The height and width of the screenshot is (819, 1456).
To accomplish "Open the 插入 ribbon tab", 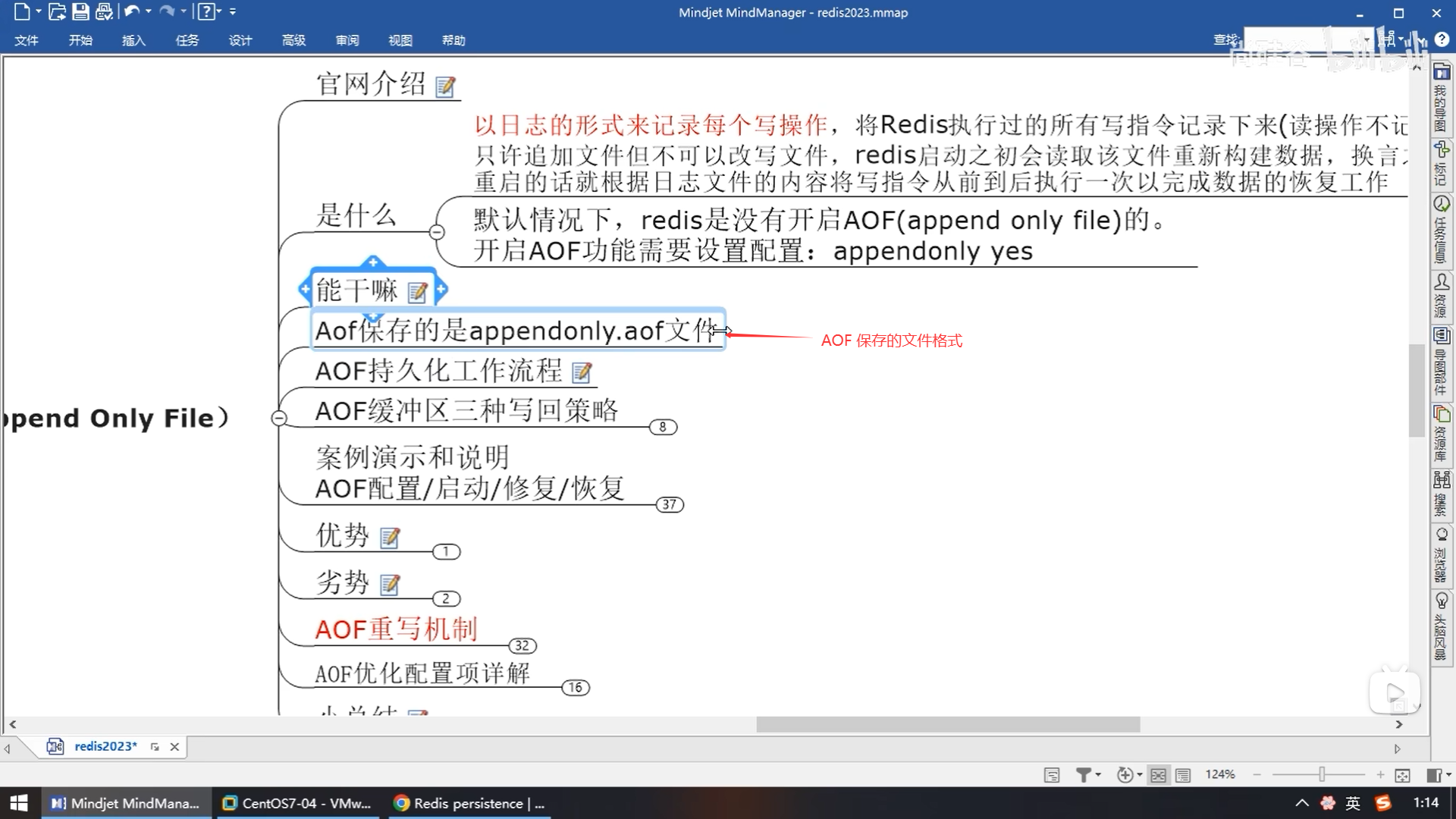I will coord(133,40).
